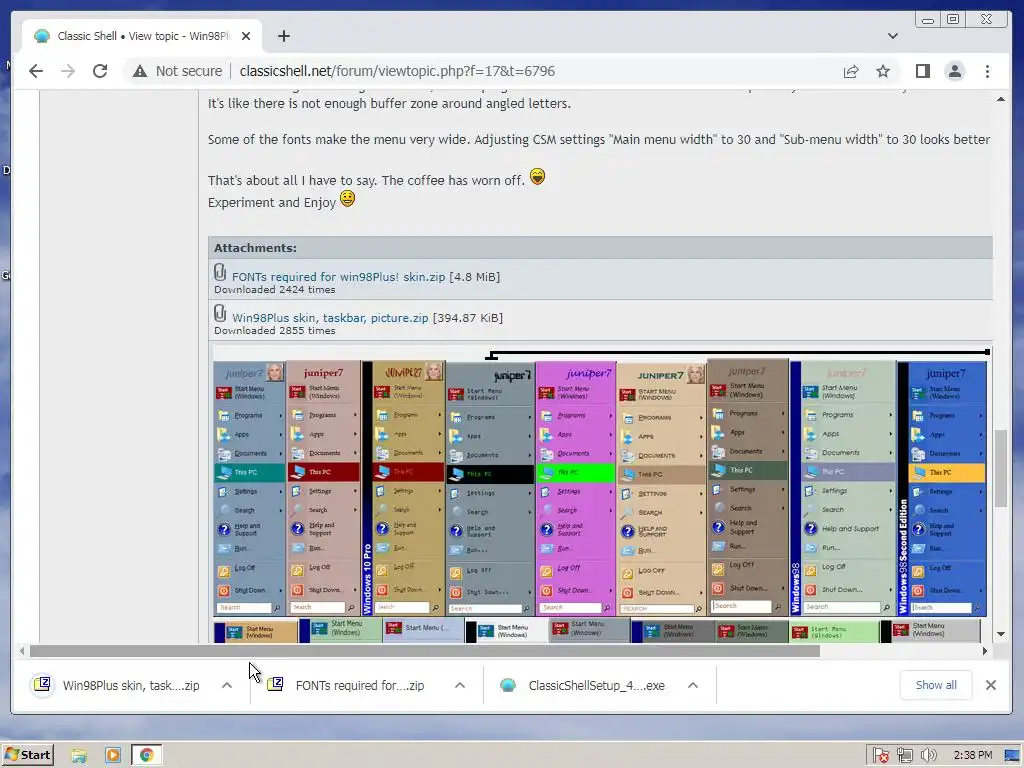The height and width of the screenshot is (768, 1024).
Task: Close the Classic Shell View topic tab
Action: pos(246,36)
